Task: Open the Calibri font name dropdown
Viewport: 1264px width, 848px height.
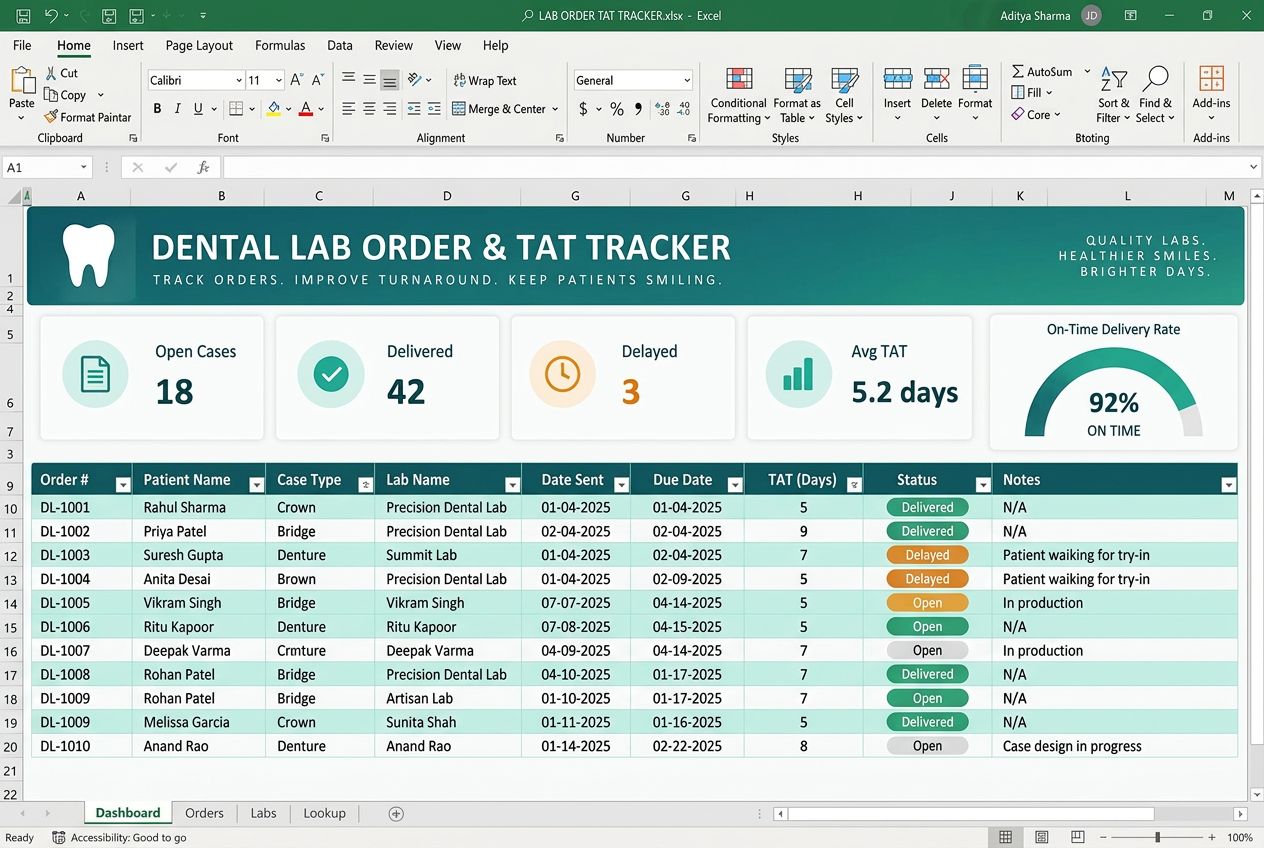Action: point(239,81)
